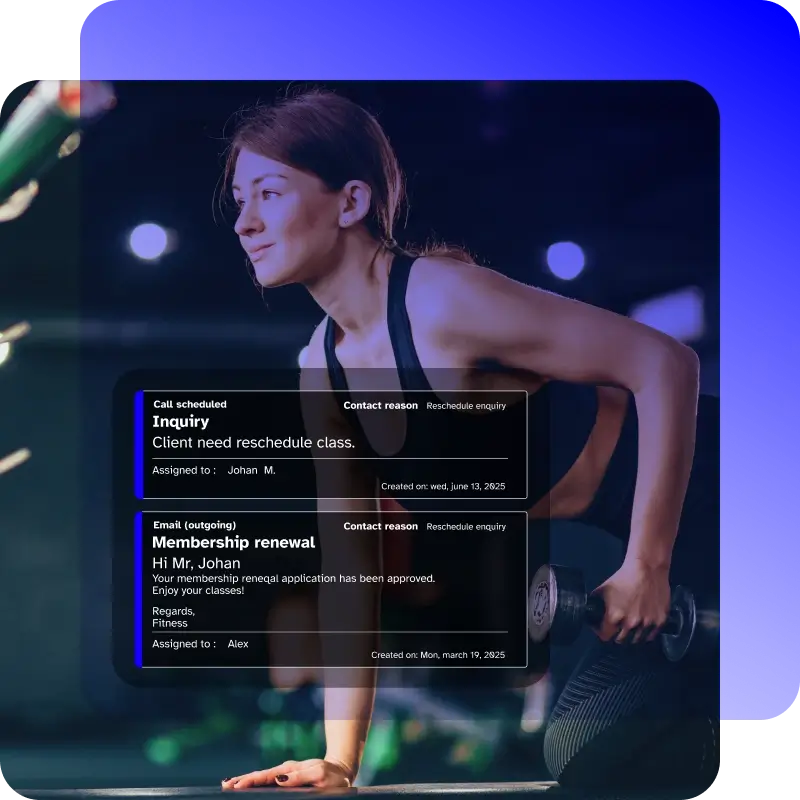Click blue accent bar on Membership renewal card

tap(139, 590)
